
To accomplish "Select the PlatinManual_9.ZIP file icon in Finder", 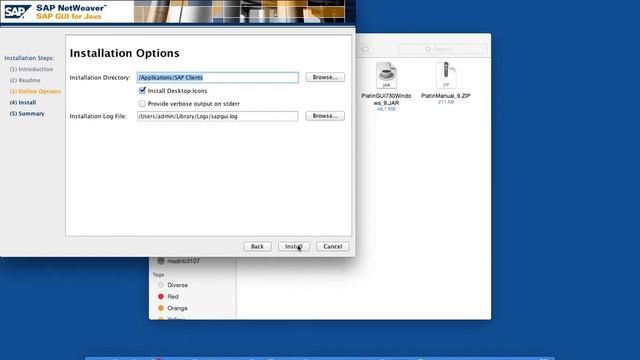I will point(446,75).
